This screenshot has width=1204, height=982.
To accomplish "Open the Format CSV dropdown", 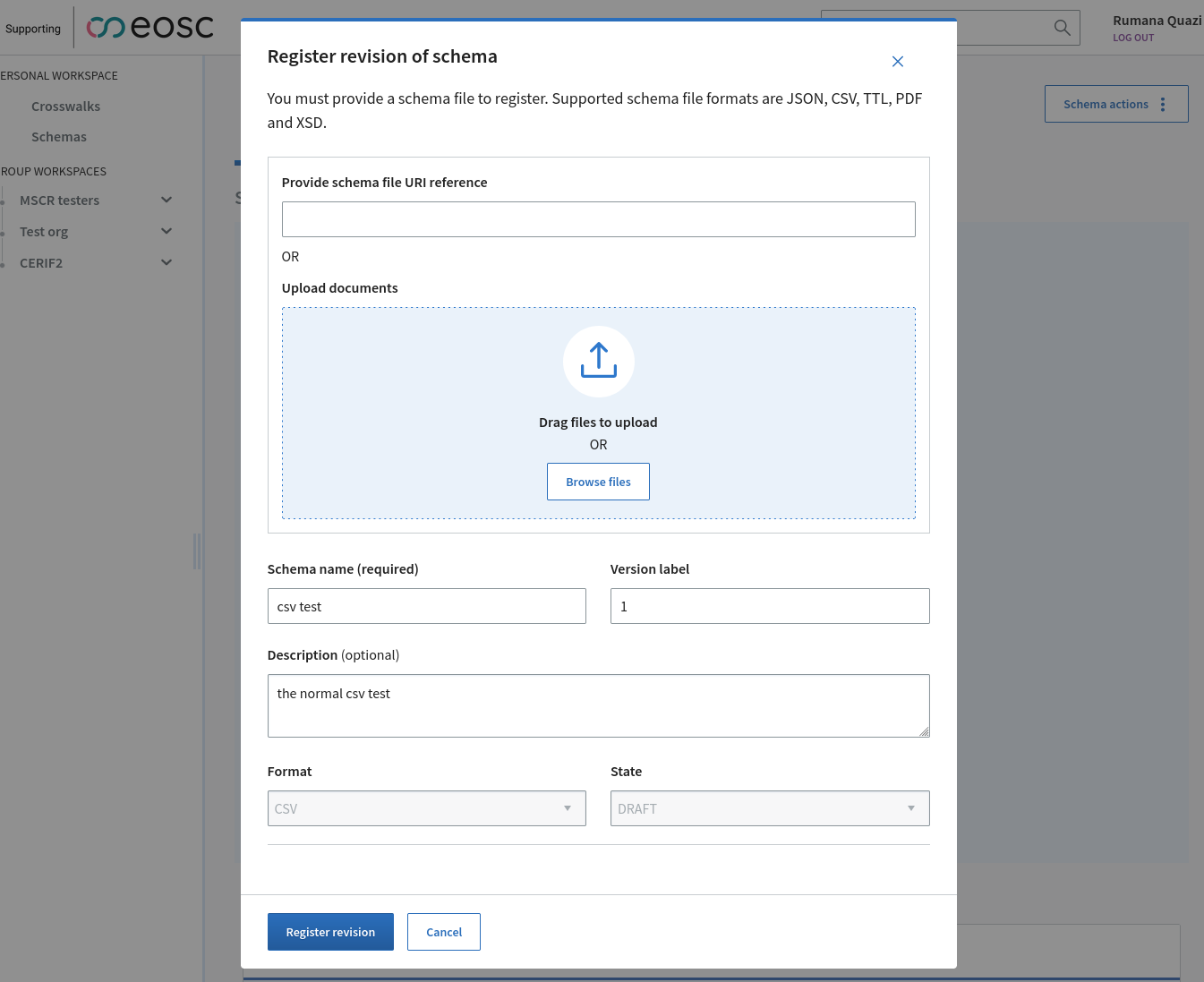I will click(x=426, y=808).
